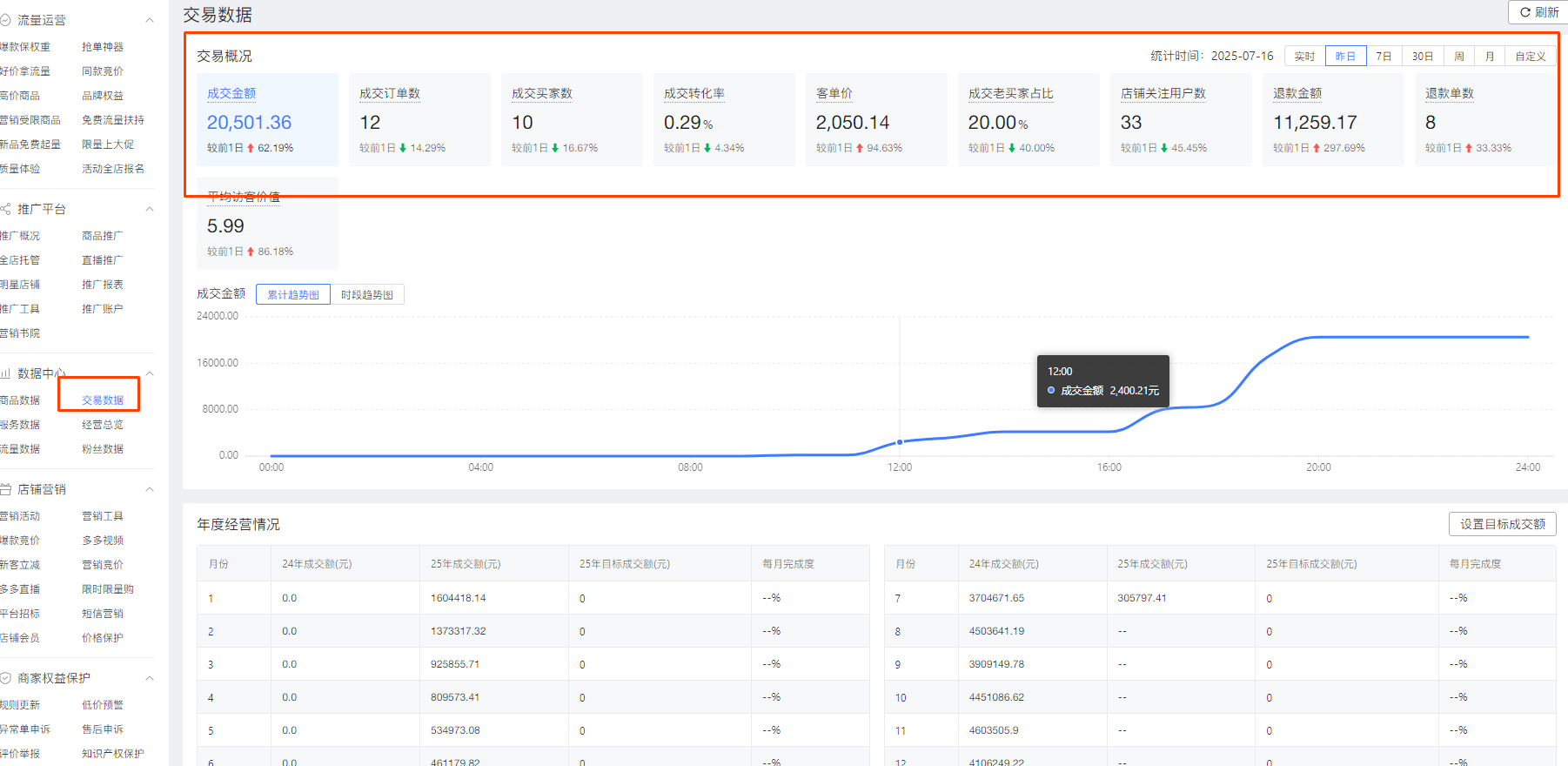Viewport: 1568px width, 766px height.
Task: Collapse the 推广平台 menu group chevron
Action: (x=150, y=209)
